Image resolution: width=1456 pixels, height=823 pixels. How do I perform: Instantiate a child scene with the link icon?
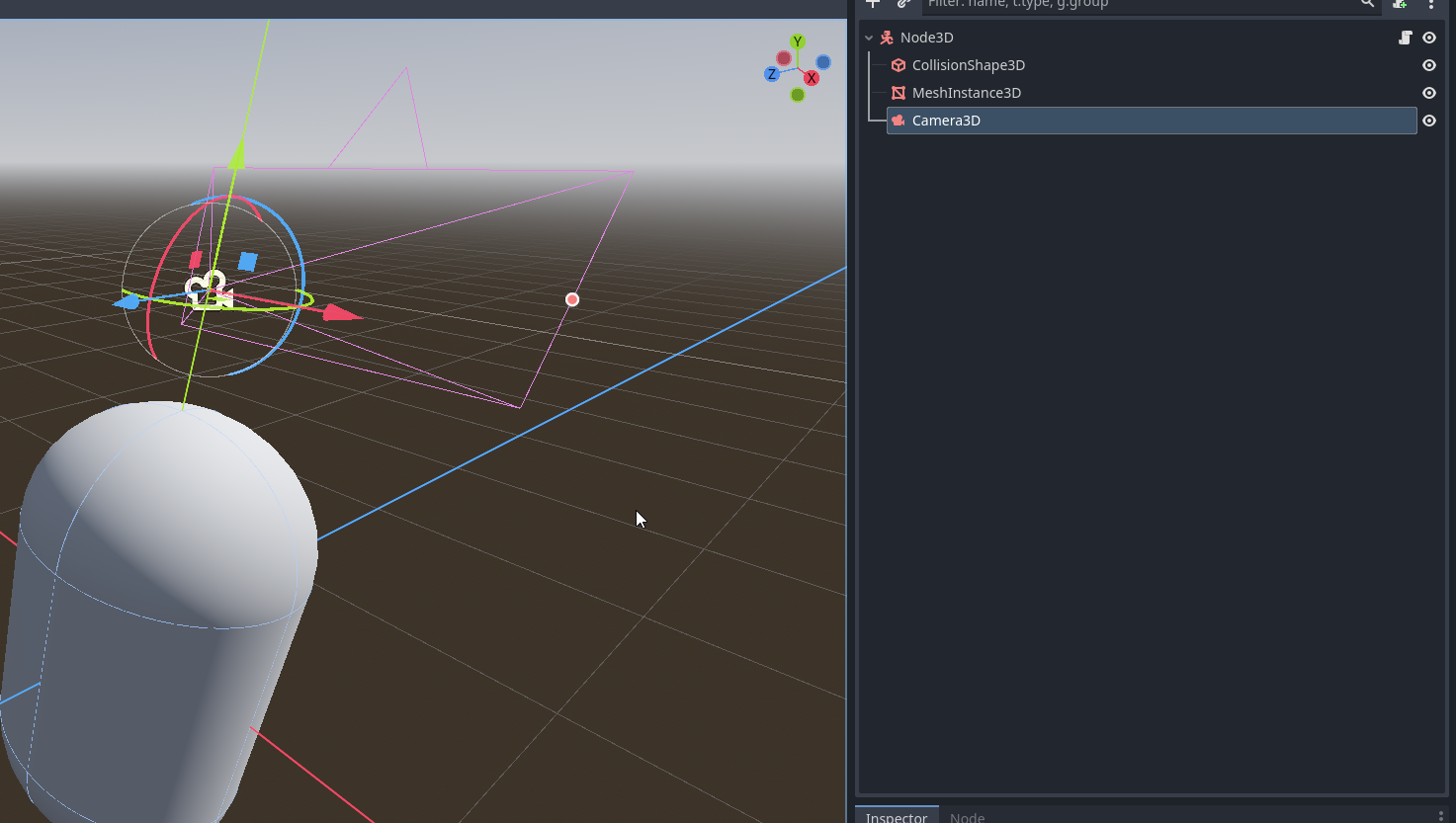tap(903, 4)
